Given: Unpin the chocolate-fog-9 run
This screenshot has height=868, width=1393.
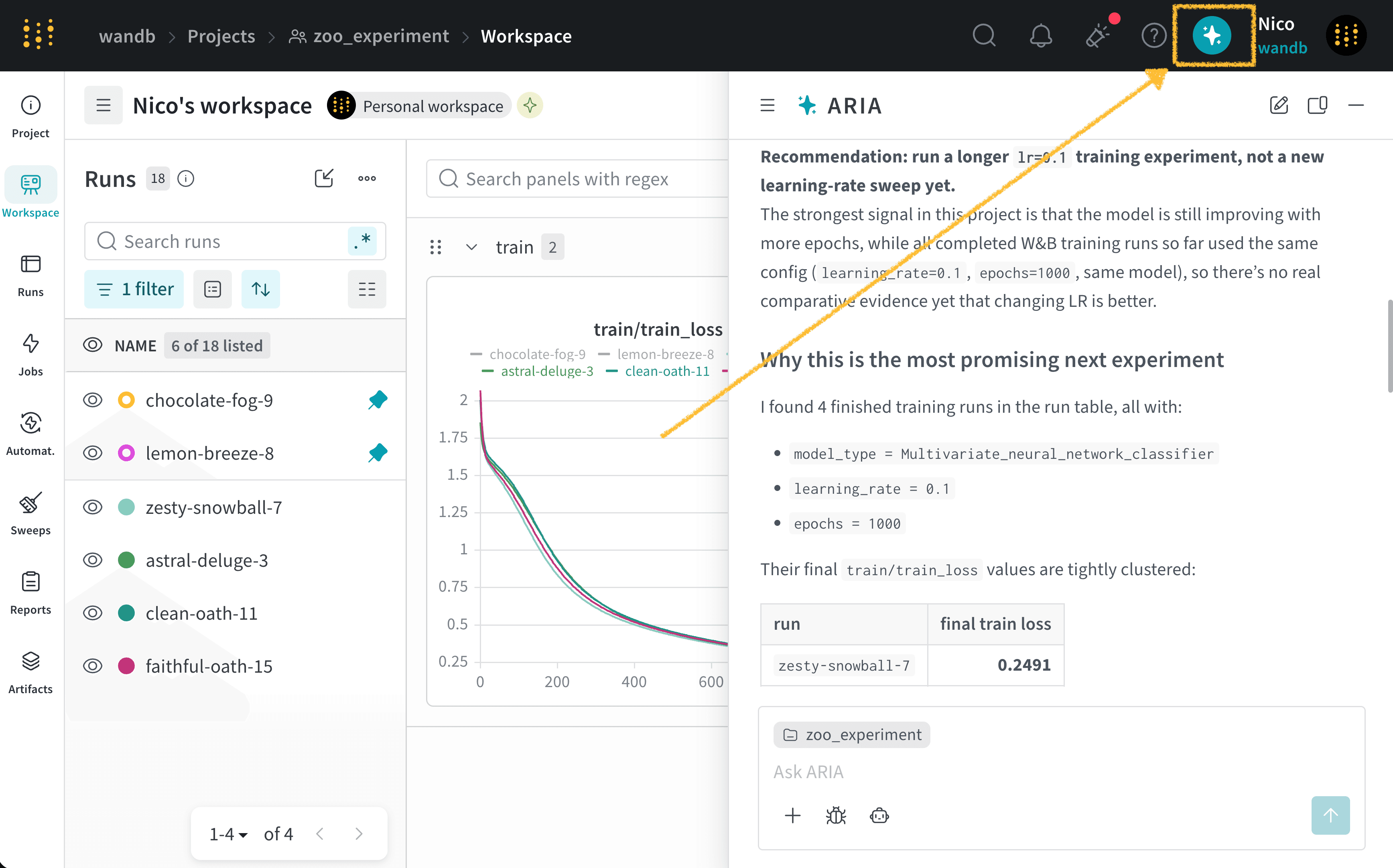Looking at the screenshot, I should (x=378, y=400).
